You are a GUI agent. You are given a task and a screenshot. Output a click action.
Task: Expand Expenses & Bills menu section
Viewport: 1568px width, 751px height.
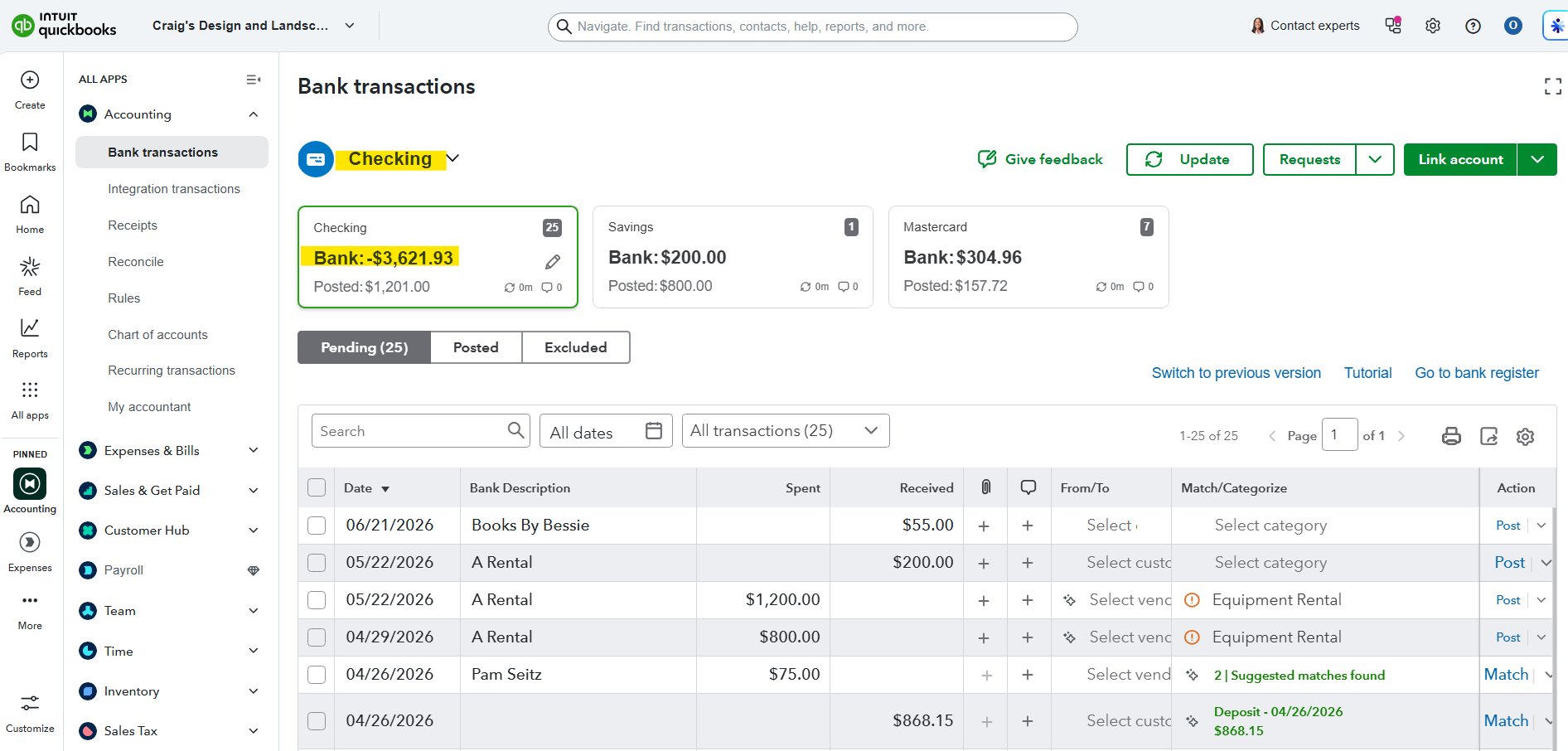pos(254,451)
